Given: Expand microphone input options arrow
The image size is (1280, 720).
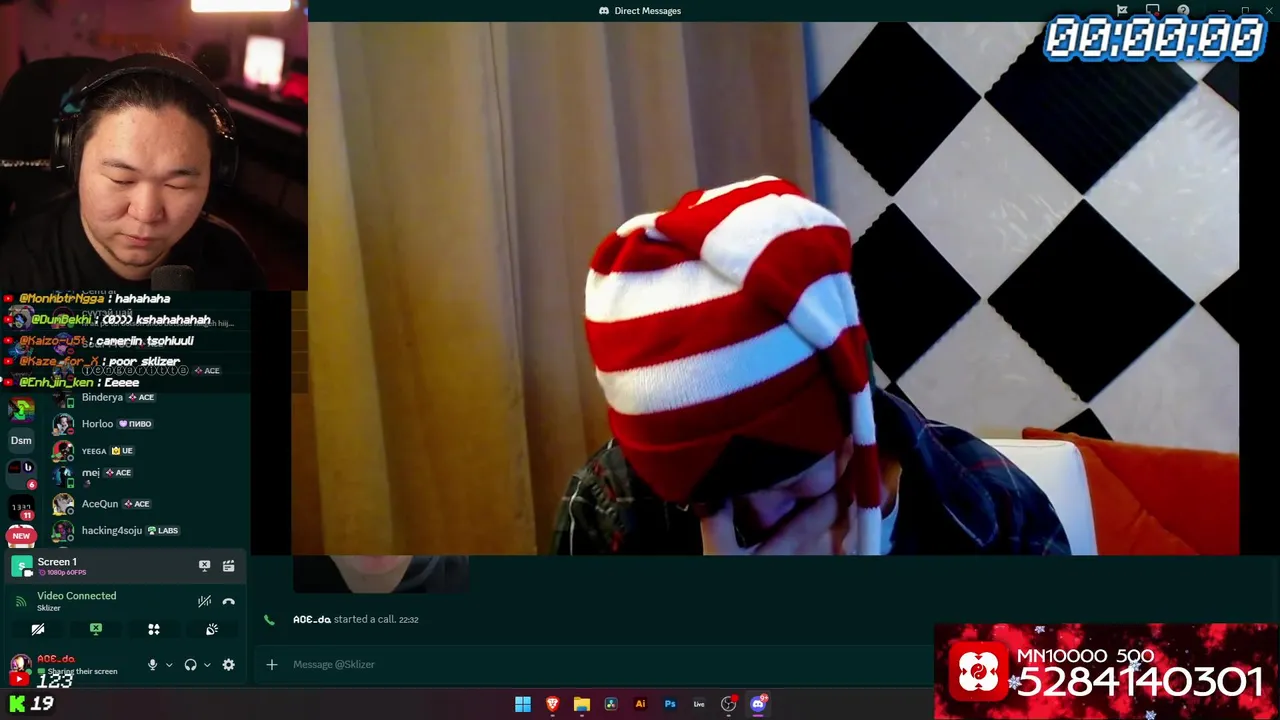Looking at the screenshot, I should tap(168, 665).
